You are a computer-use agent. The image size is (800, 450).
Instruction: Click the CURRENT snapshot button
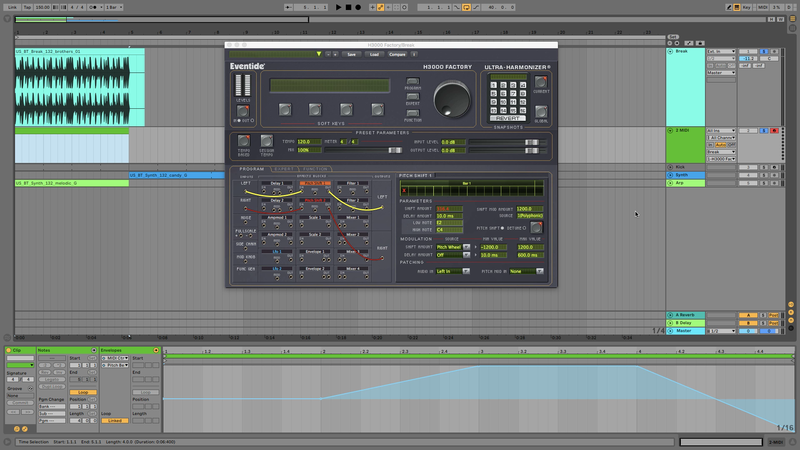(541, 82)
